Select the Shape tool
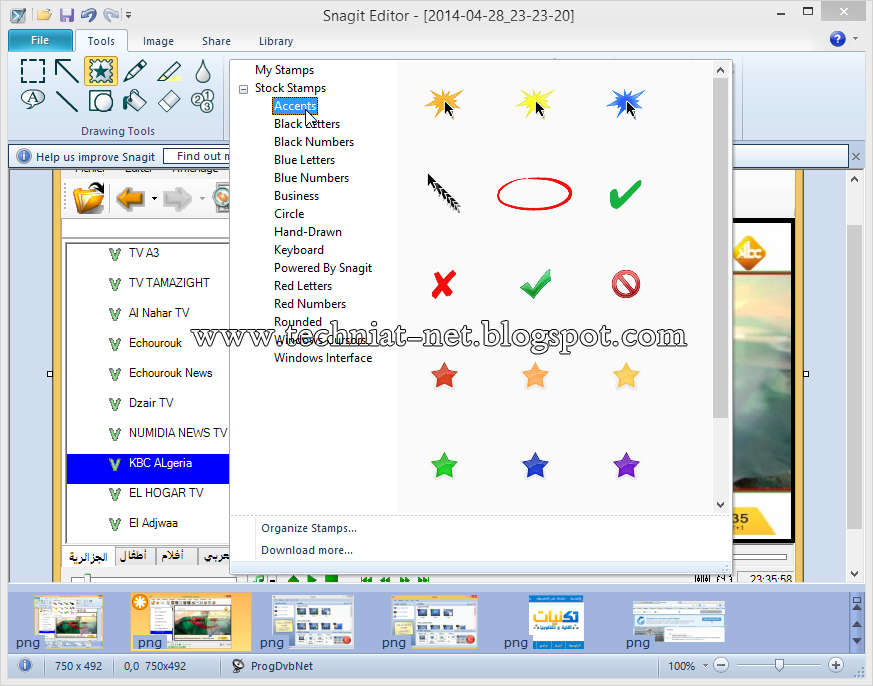The width and height of the screenshot is (873, 686). coord(100,101)
